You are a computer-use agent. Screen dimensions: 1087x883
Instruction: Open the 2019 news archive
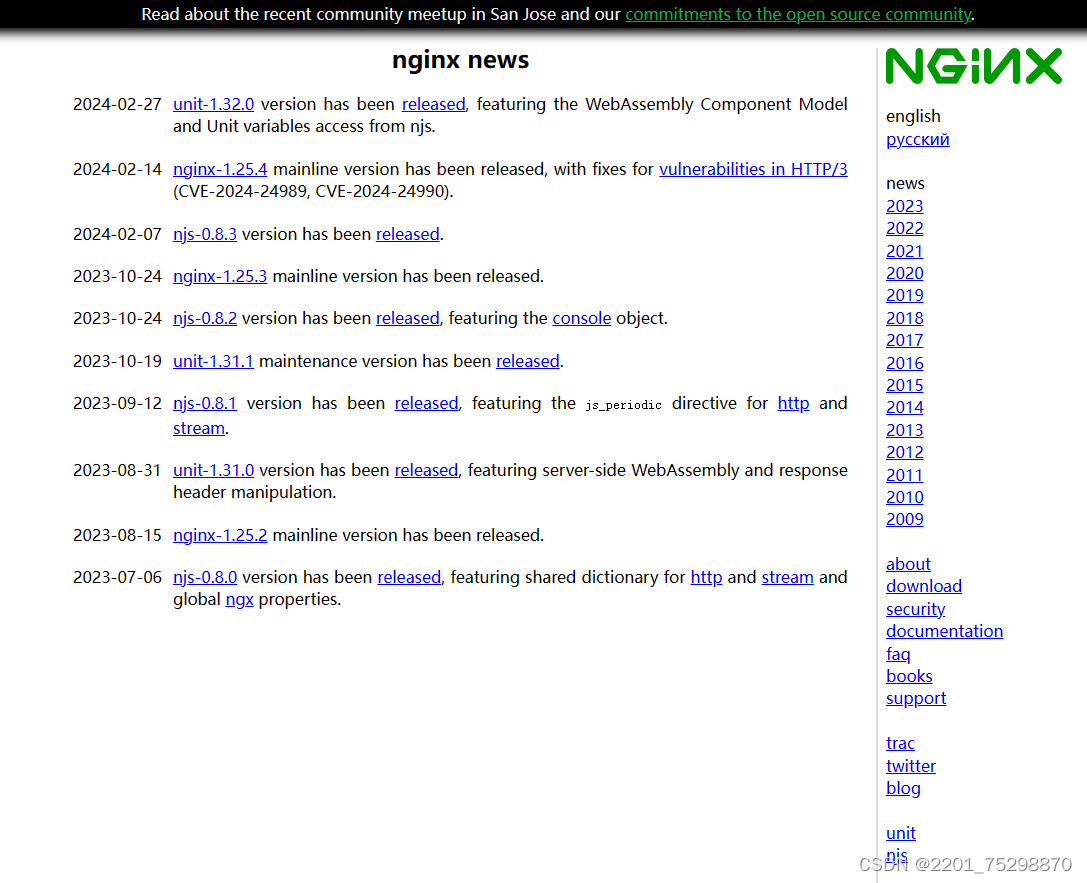905,296
